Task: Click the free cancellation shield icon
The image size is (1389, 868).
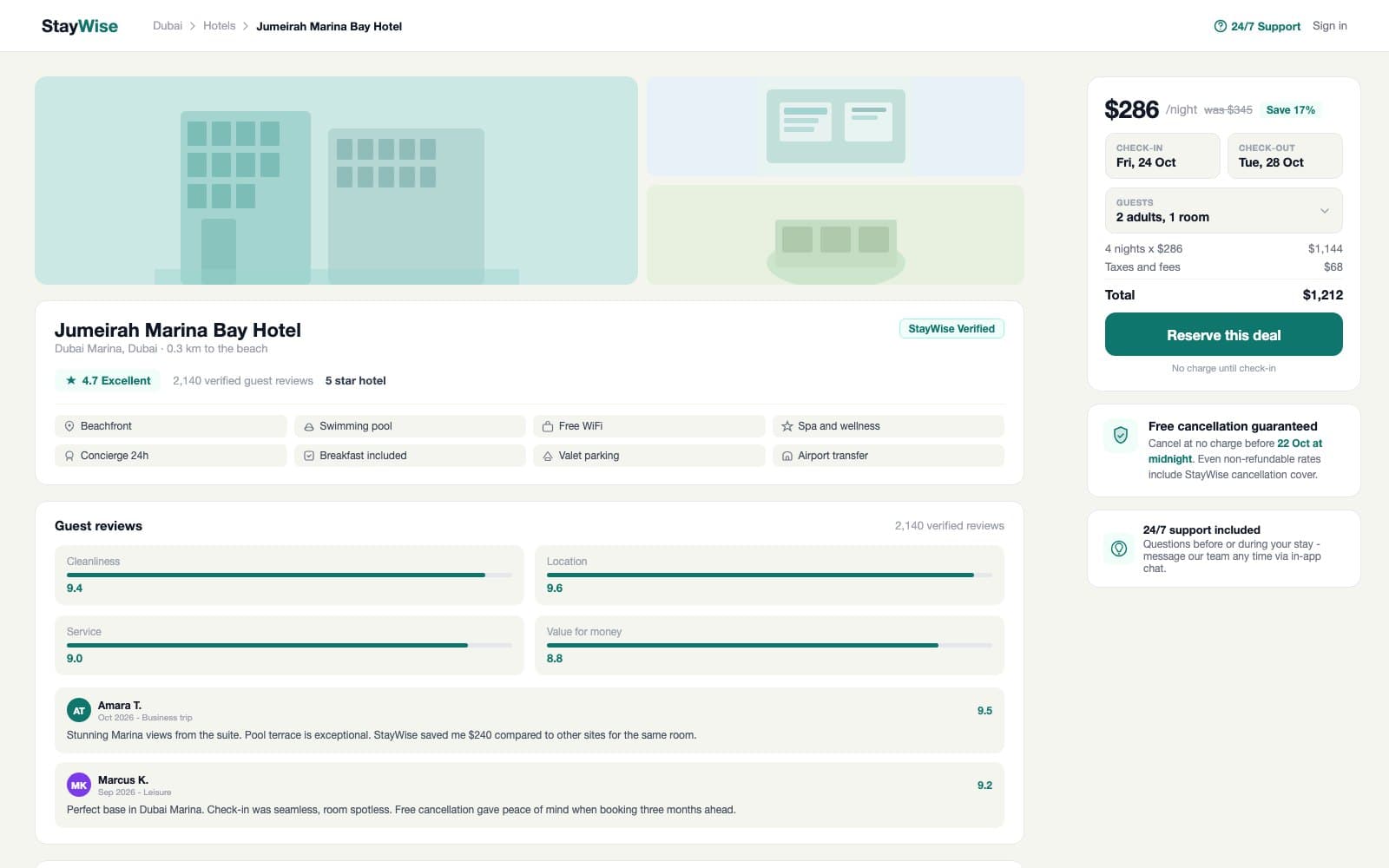Action: 1121,435
